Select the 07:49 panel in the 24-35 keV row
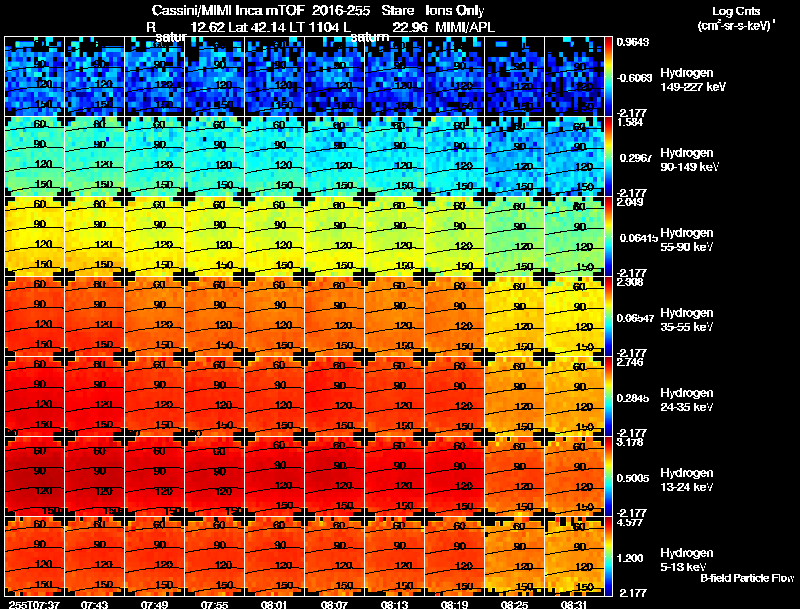 click(155, 396)
